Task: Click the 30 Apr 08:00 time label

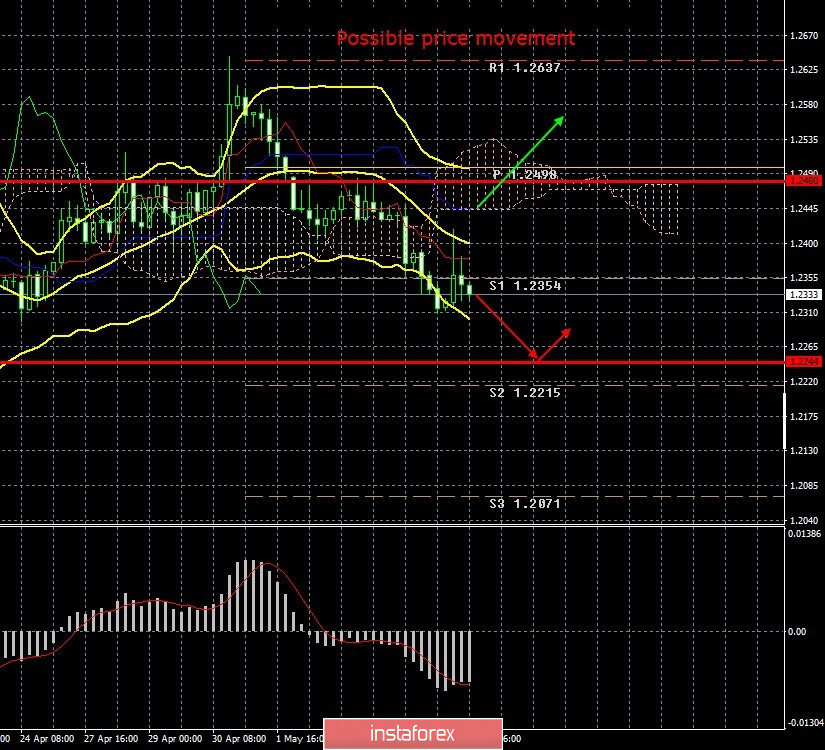Action: (239, 739)
